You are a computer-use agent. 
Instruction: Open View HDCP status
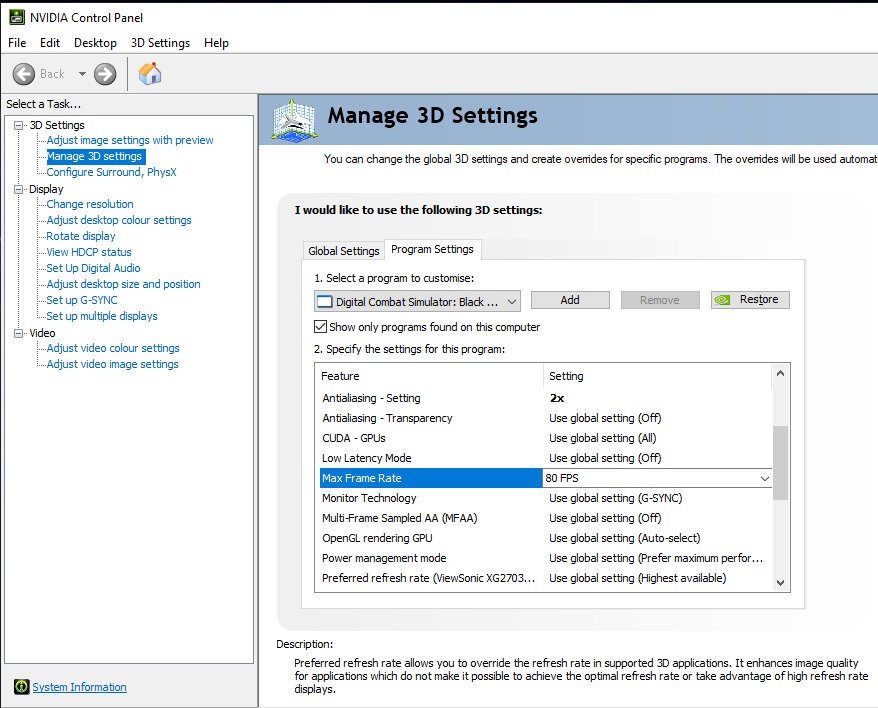(x=89, y=252)
